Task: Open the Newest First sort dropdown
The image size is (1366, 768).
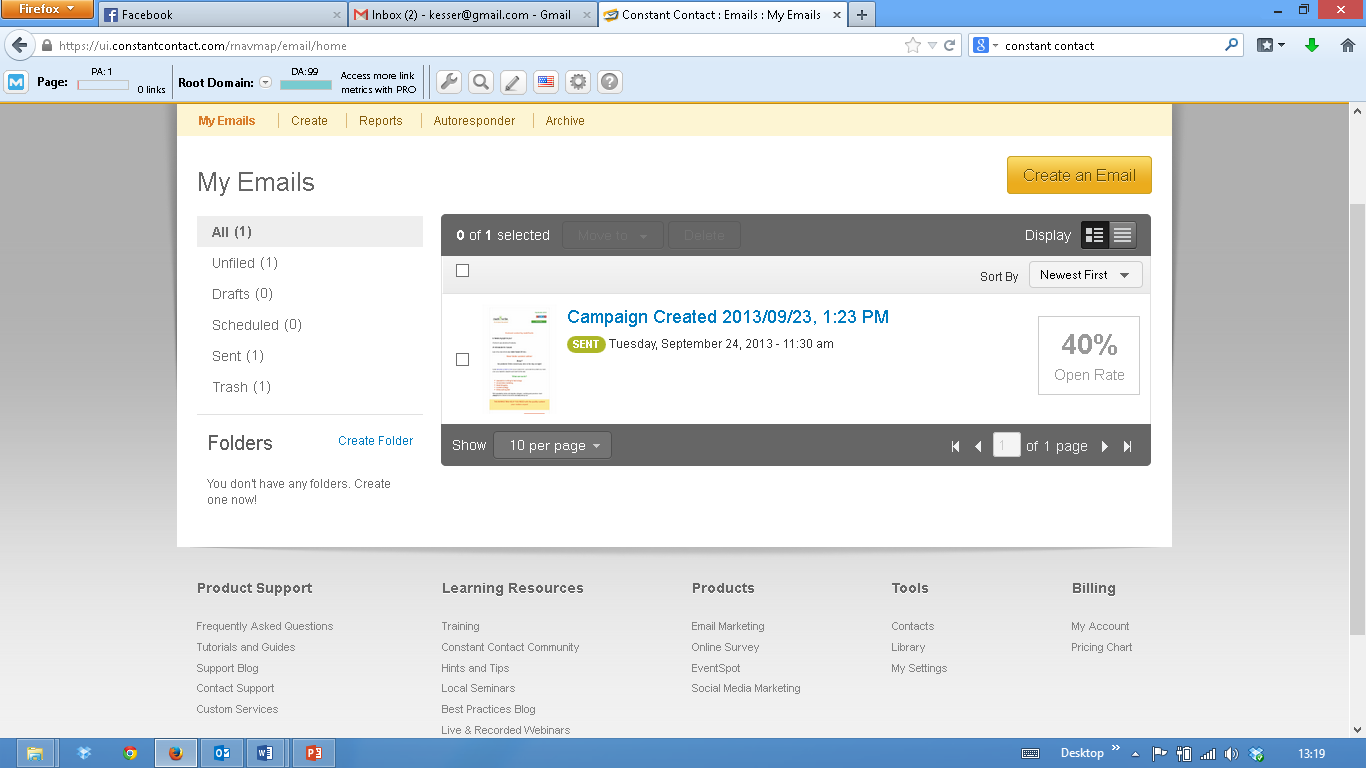Action: pos(1085,275)
